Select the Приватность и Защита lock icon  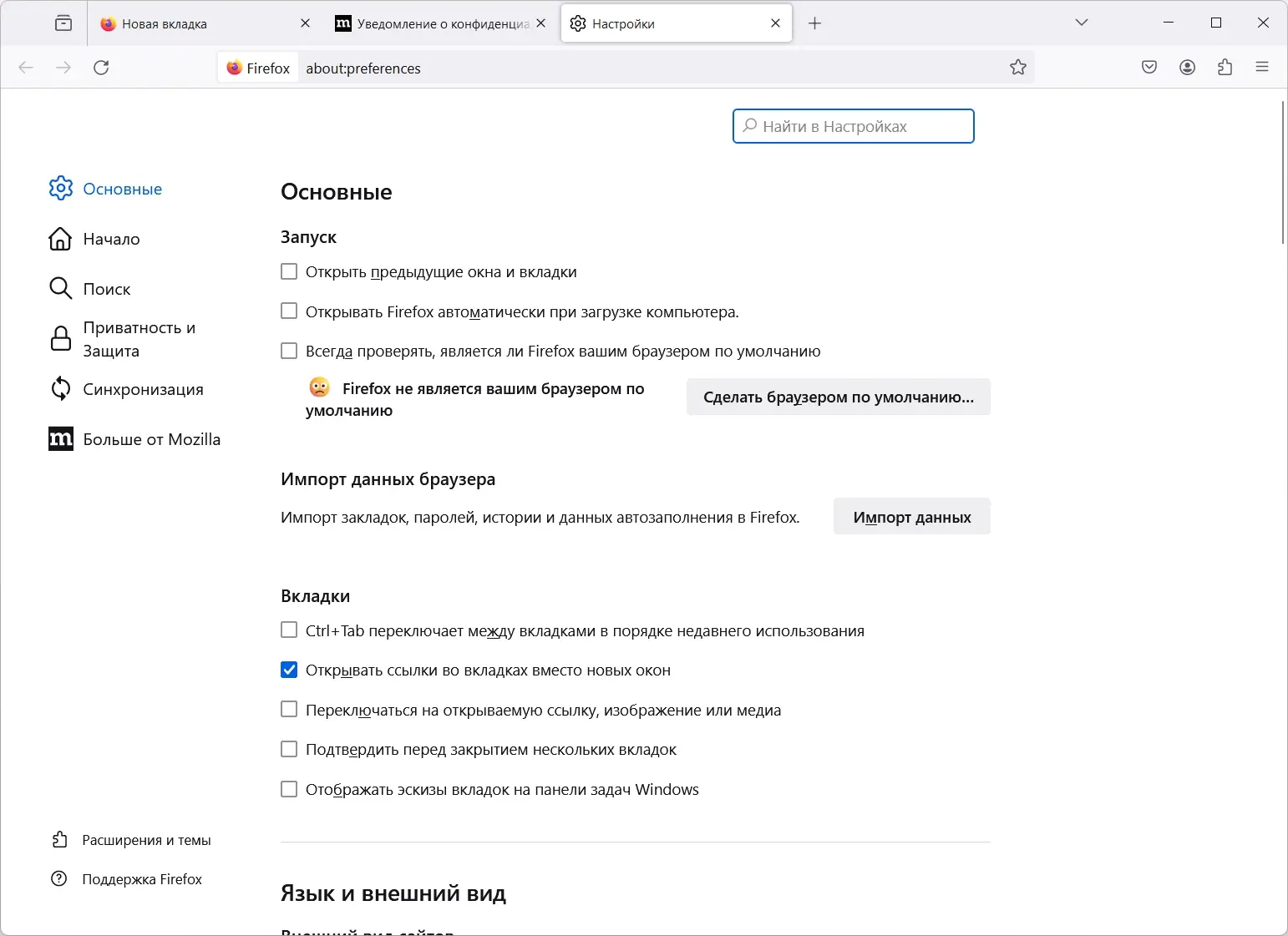[60, 338]
